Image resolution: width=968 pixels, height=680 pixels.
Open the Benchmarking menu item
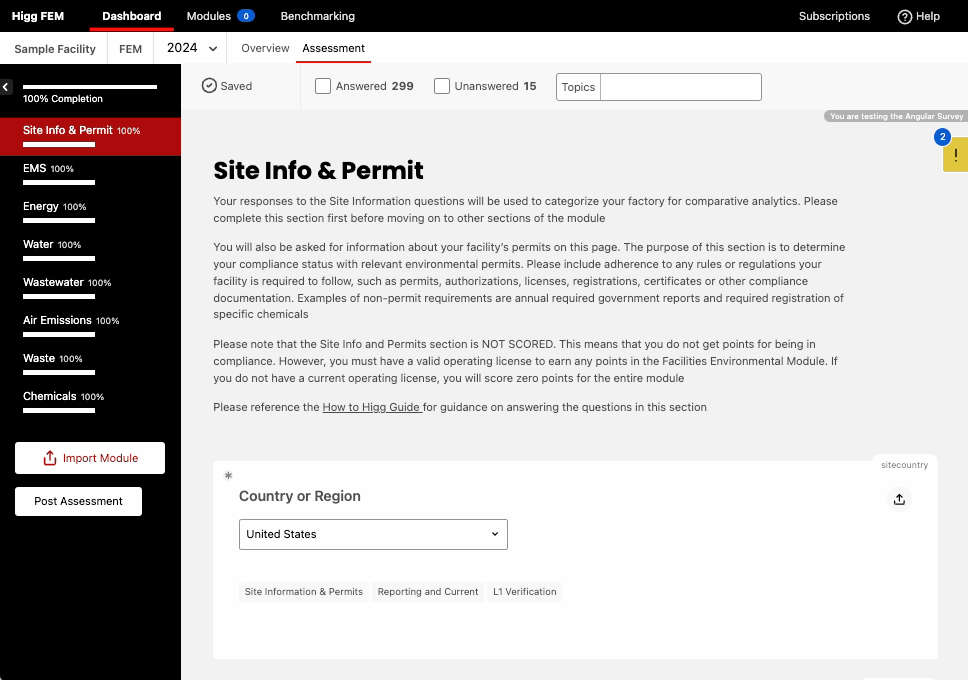tap(317, 16)
